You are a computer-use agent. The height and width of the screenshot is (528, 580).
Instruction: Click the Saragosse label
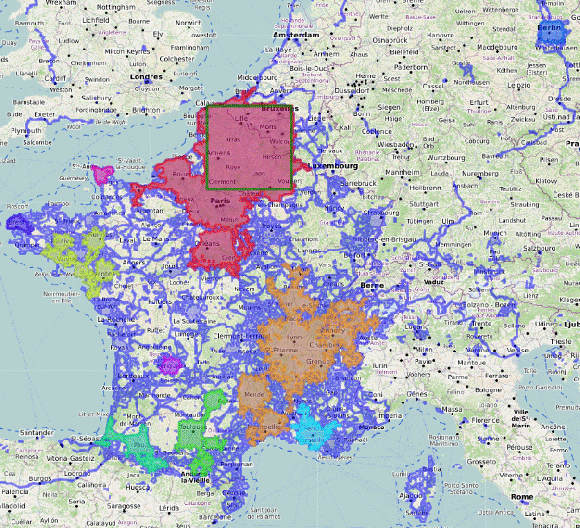coord(124,505)
